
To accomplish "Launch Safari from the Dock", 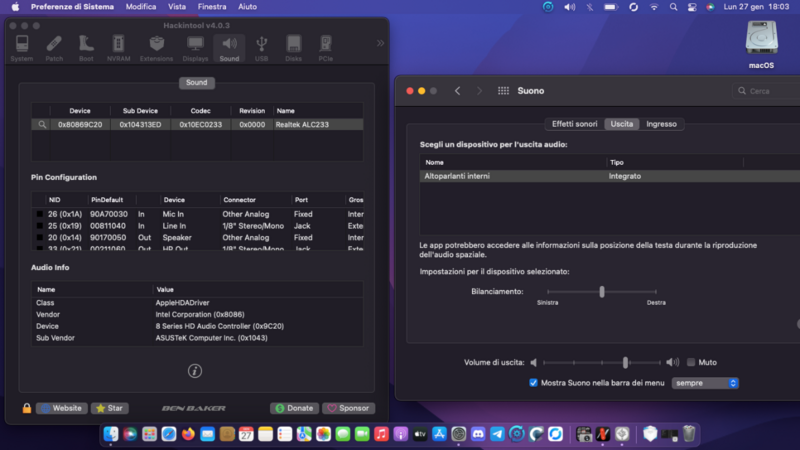I will (x=169, y=434).
